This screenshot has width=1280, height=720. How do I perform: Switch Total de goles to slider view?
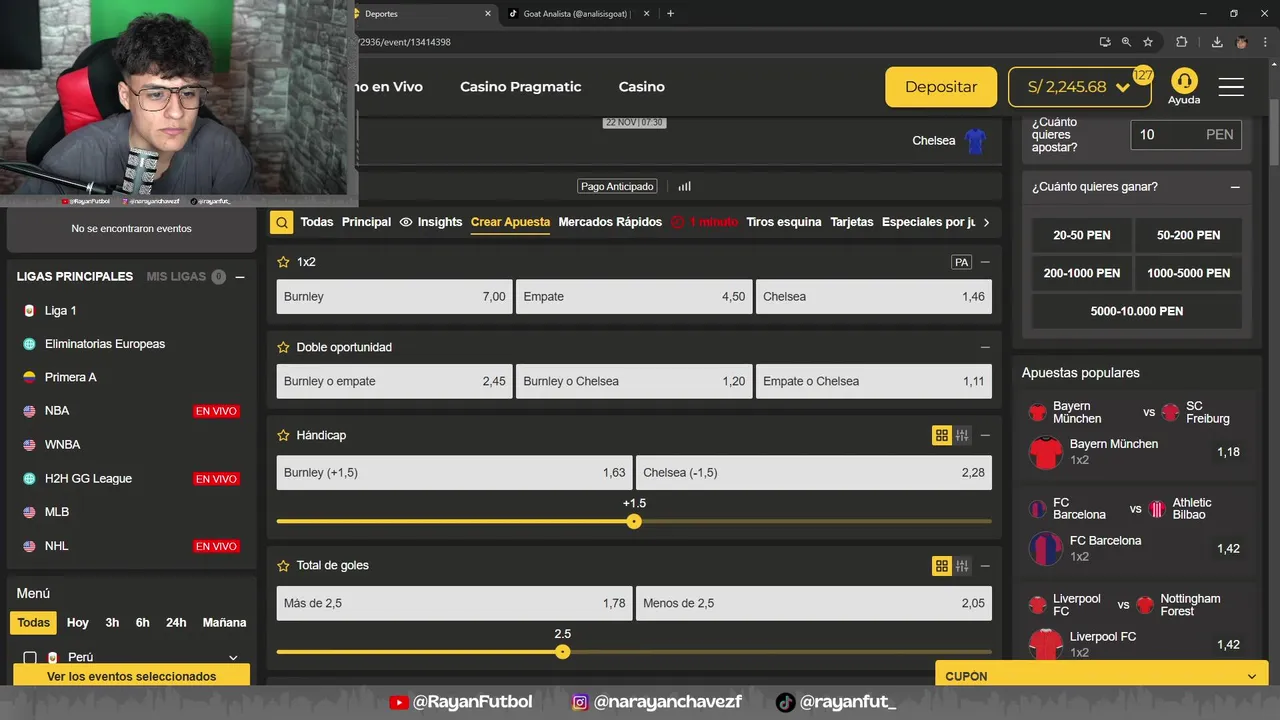coord(962,566)
